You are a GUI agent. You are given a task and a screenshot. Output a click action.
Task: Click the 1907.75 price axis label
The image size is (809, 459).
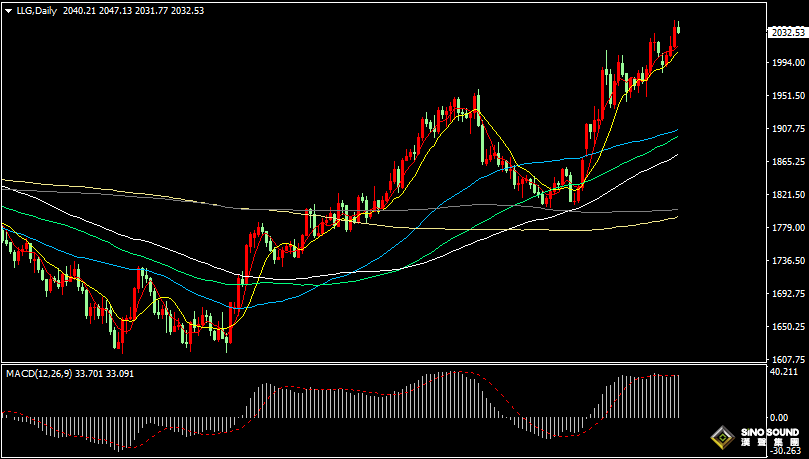click(788, 129)
